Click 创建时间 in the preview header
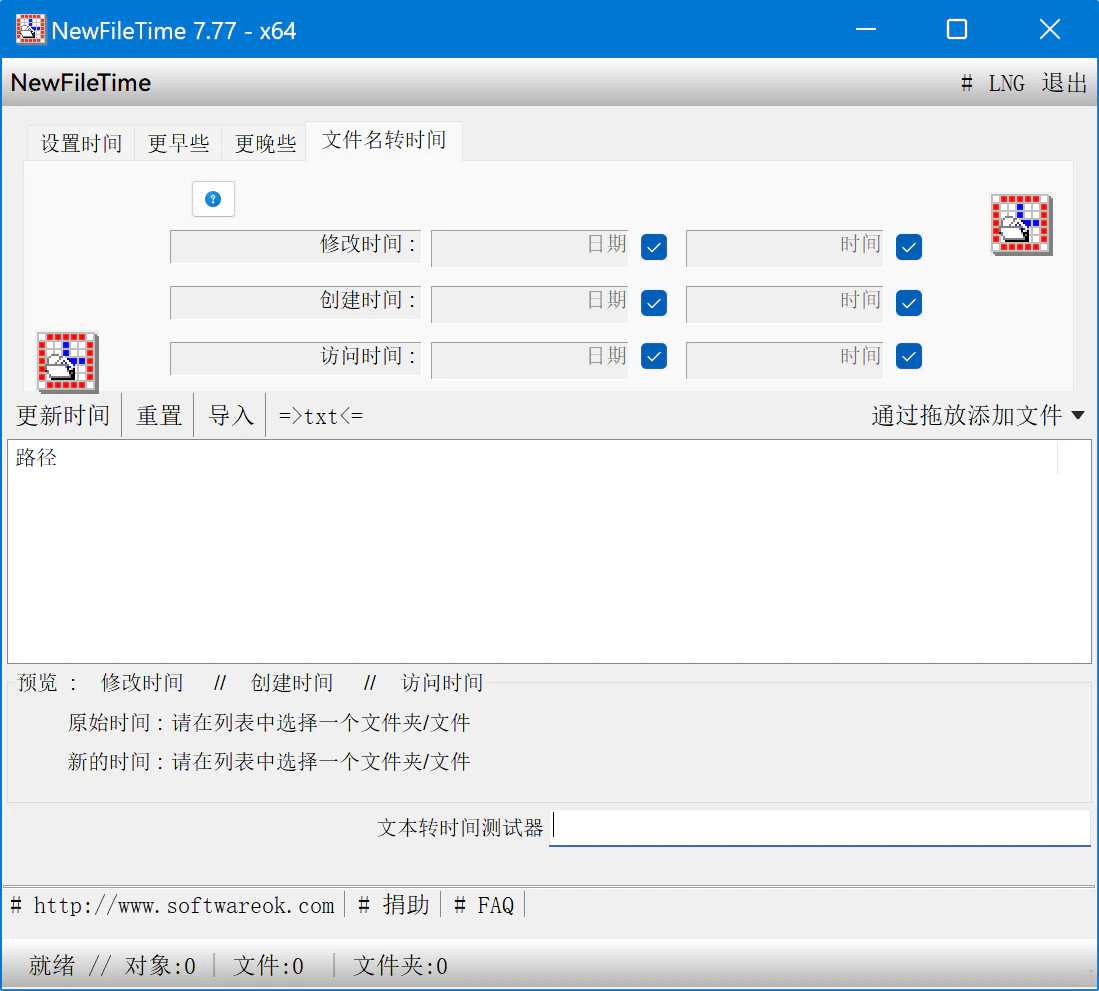1099x991 pixels. (x=292, y=683)
